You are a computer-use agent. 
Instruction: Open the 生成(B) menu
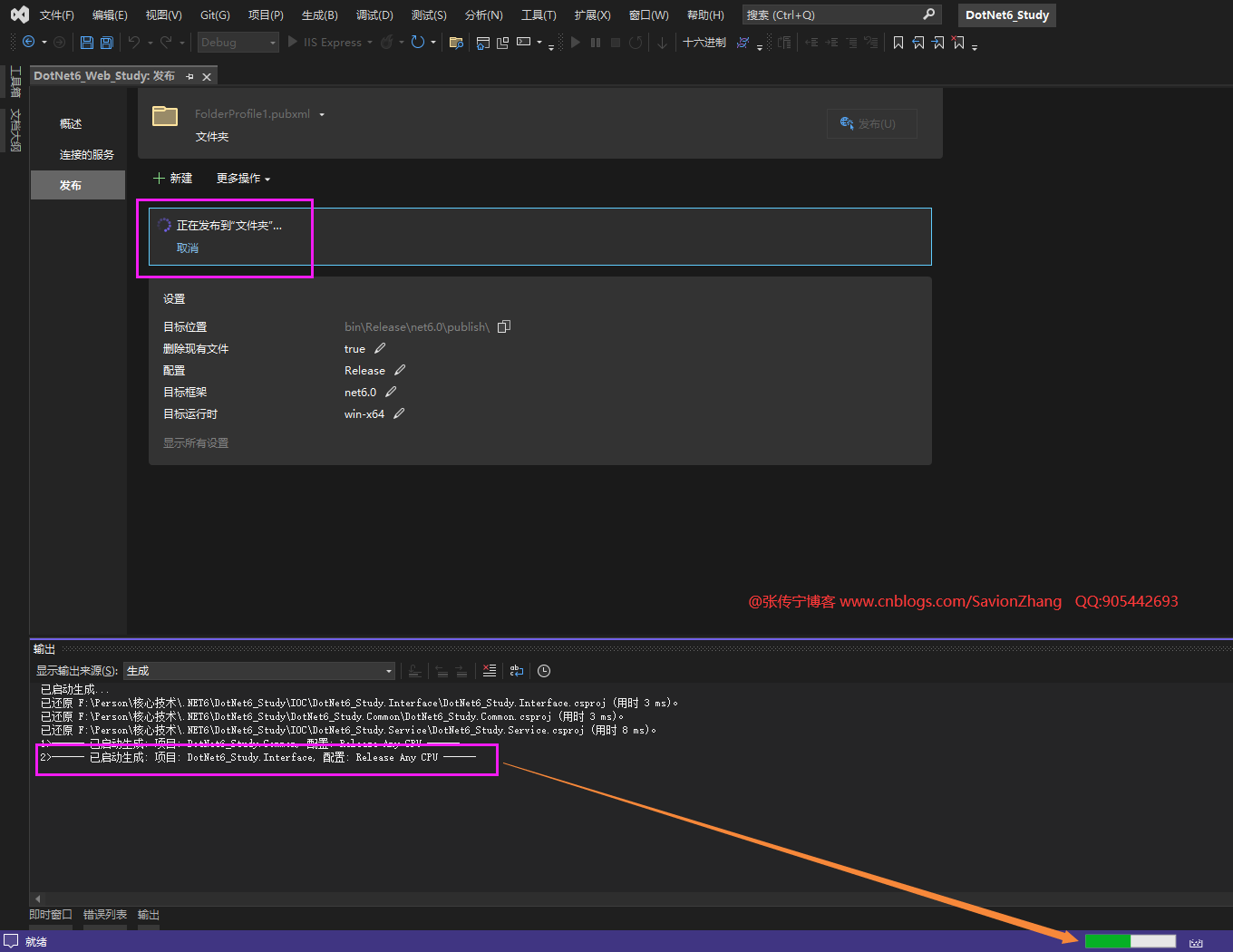pos(319,15)
